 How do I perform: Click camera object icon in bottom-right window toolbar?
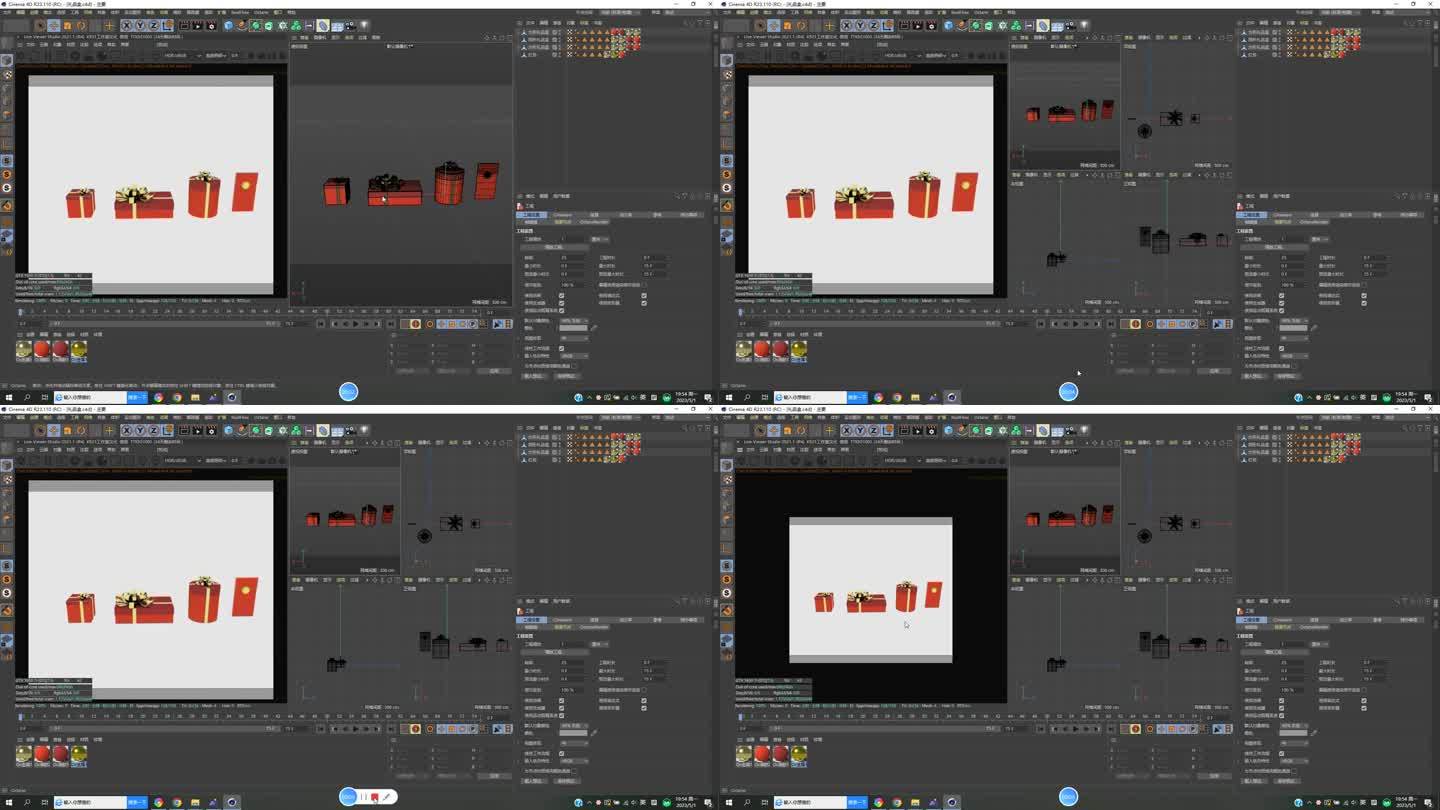click(1070, 431)
